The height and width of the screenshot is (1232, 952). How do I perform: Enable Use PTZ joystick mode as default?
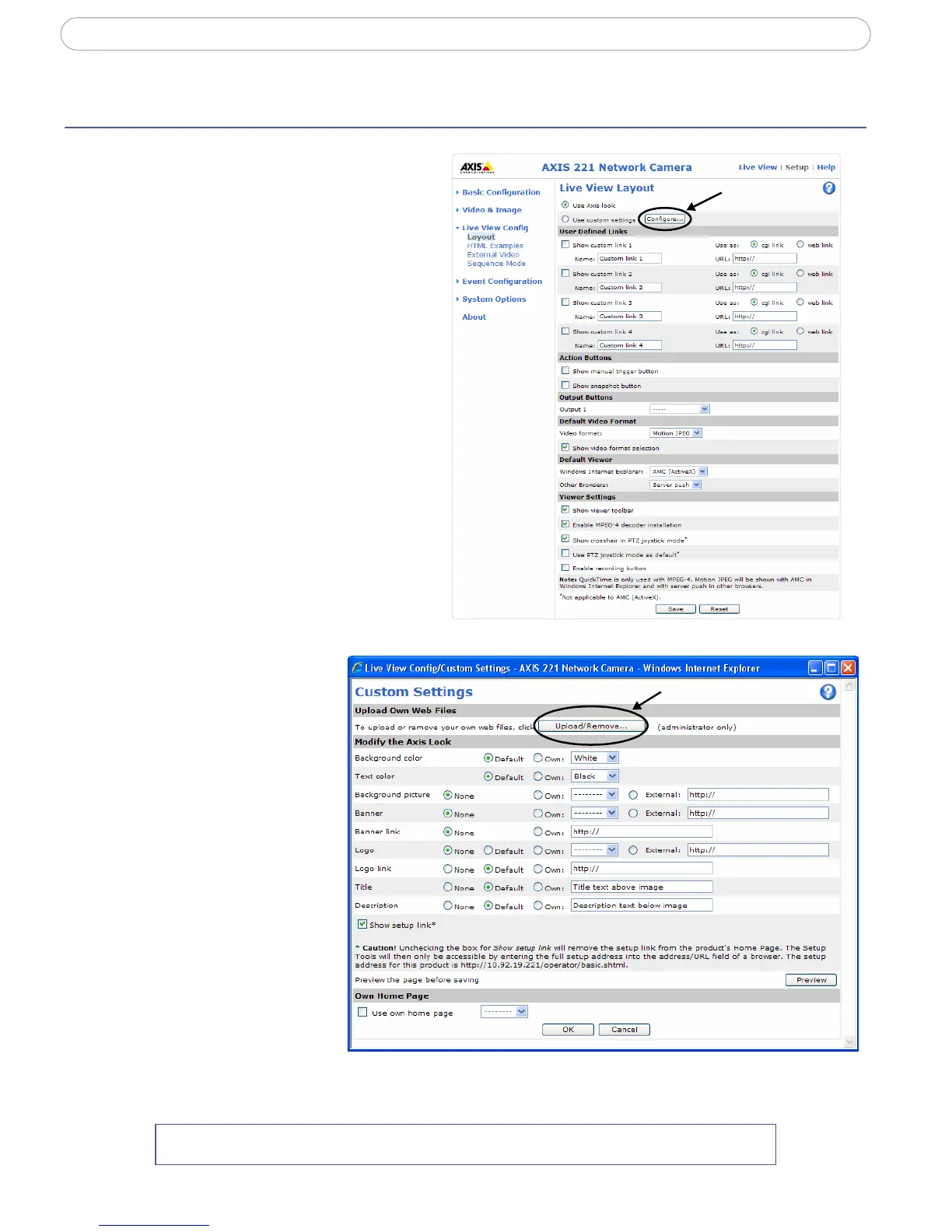pos(565,553)
